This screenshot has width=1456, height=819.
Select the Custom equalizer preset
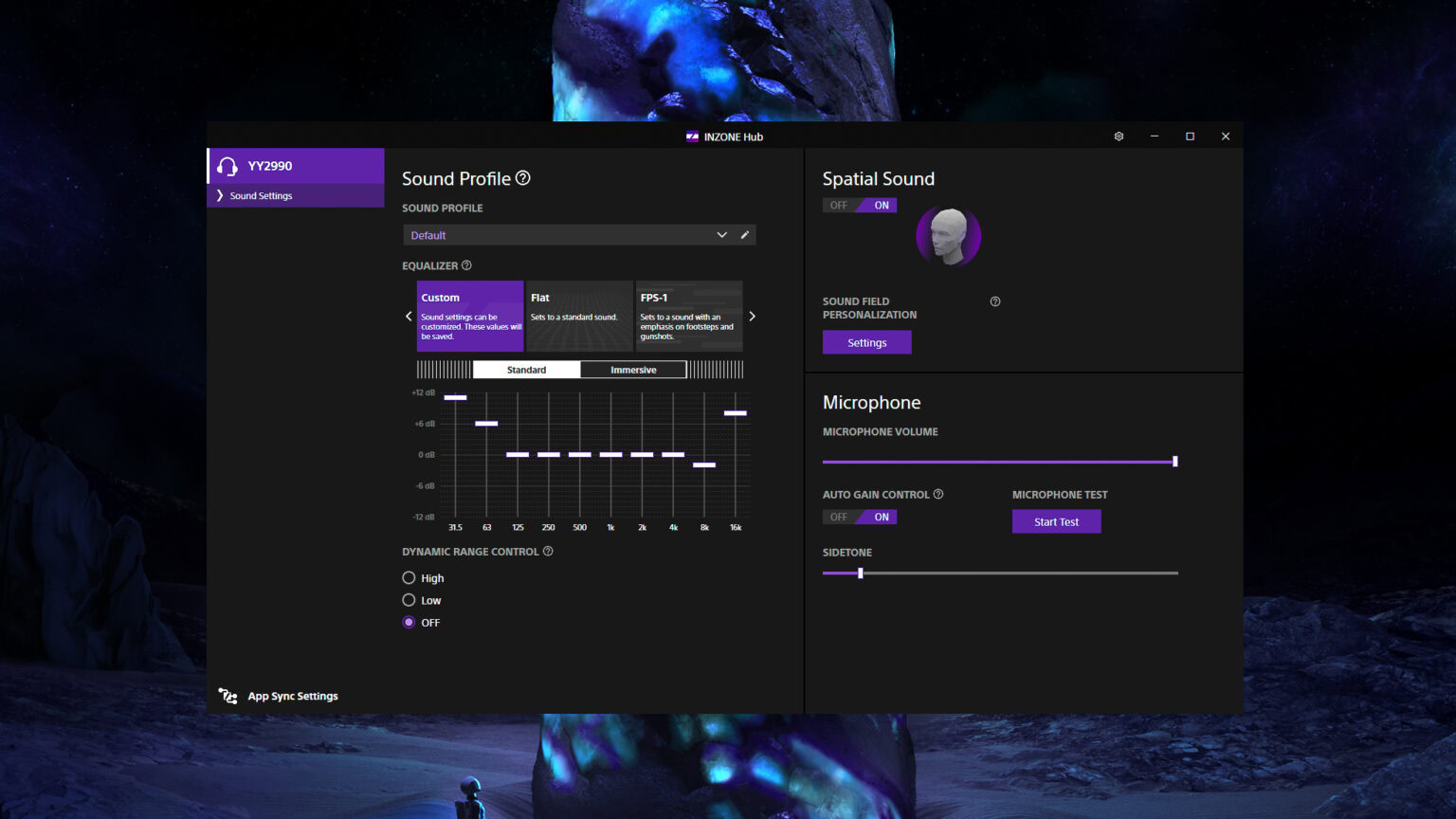[x=470, y=316]
